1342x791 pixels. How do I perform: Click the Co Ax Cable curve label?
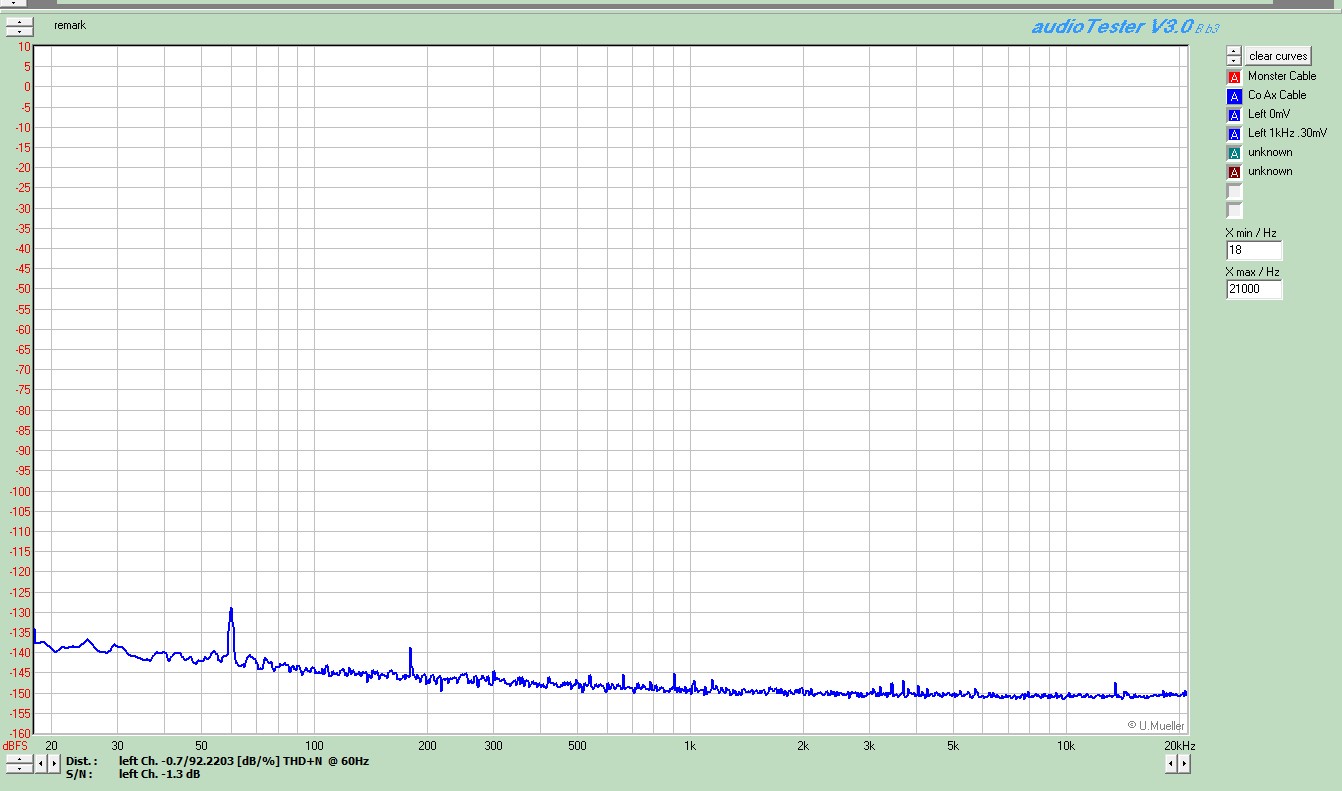click(1277, 95)
